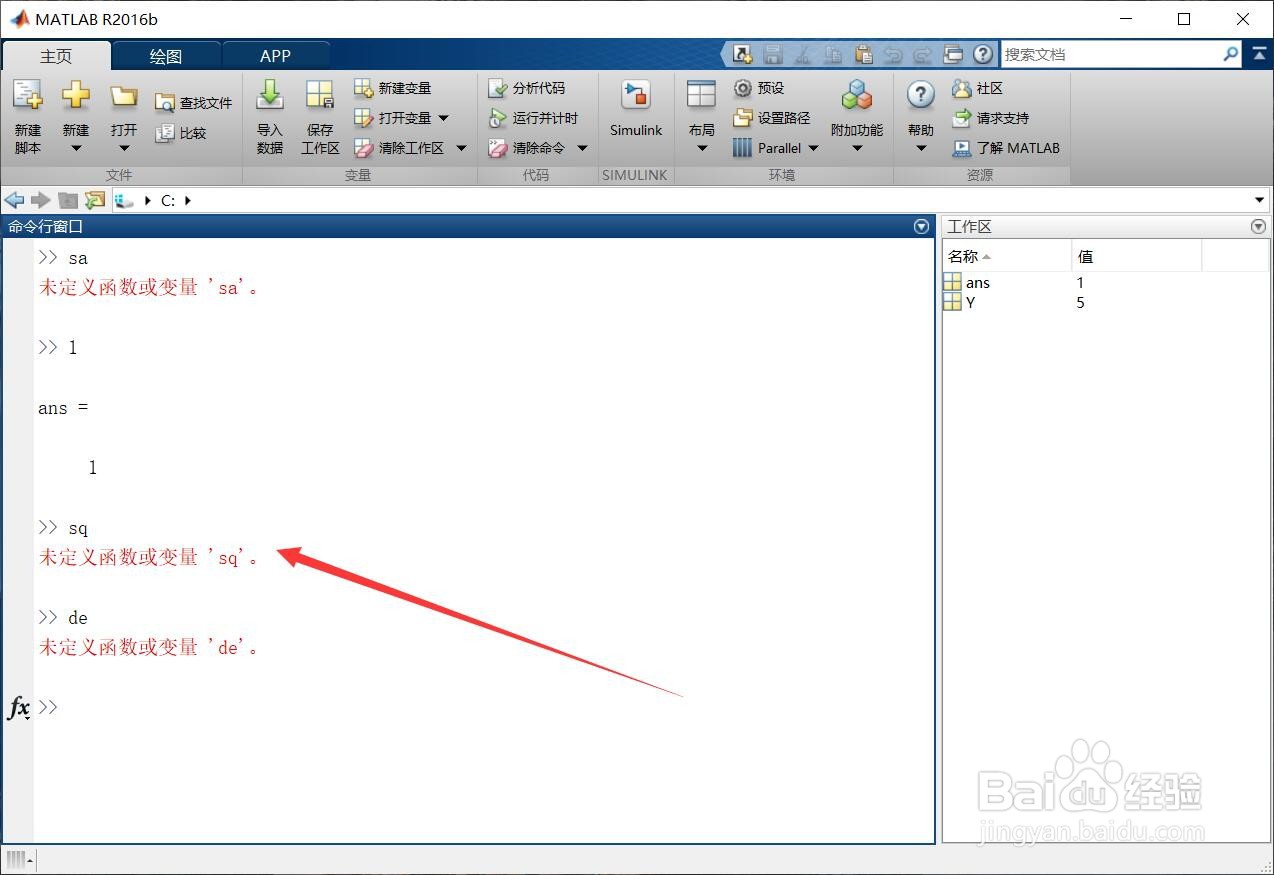
Task: Click 新建变量 (New Variable)
Action: [x=393, y=88]
